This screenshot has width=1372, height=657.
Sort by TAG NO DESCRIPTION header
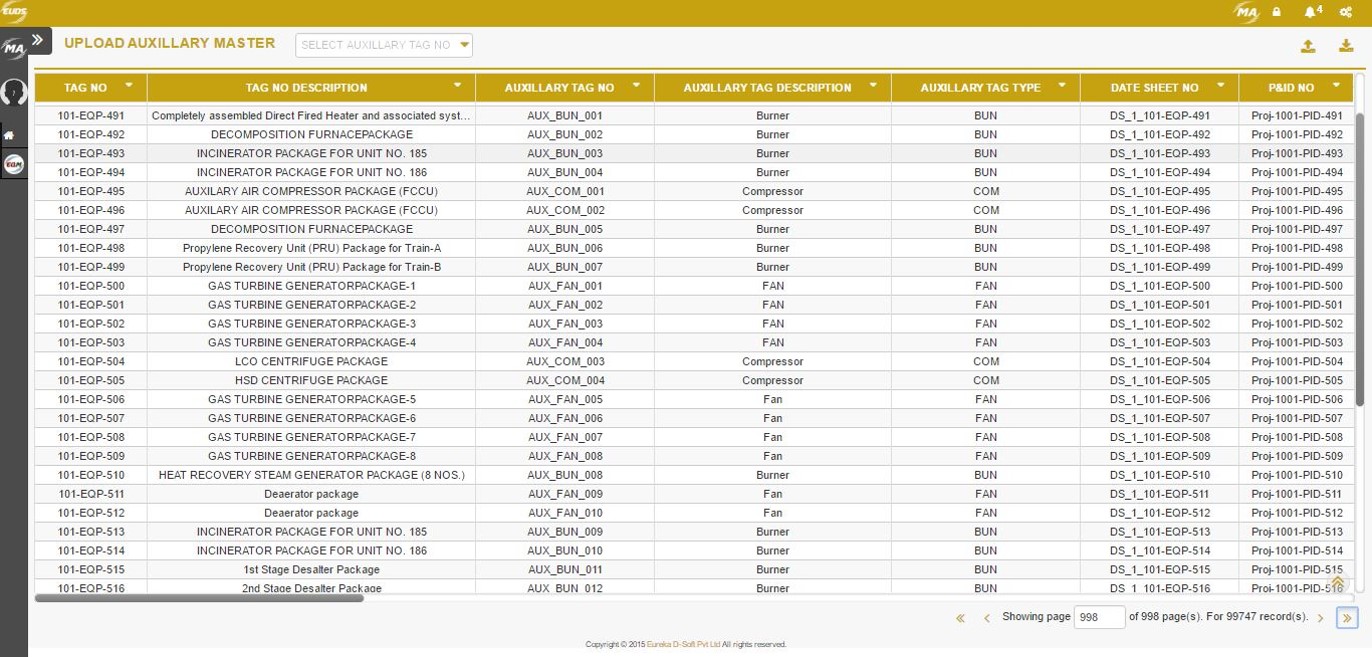(x=306, y=88)
